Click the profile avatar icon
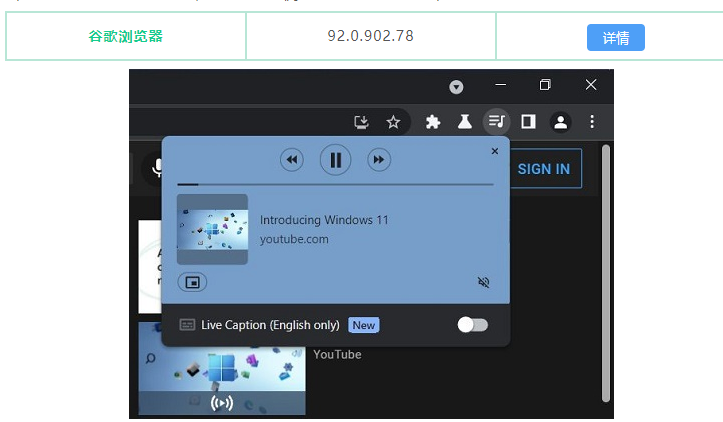This screenshot has height=422, width=723. point(560,122)
